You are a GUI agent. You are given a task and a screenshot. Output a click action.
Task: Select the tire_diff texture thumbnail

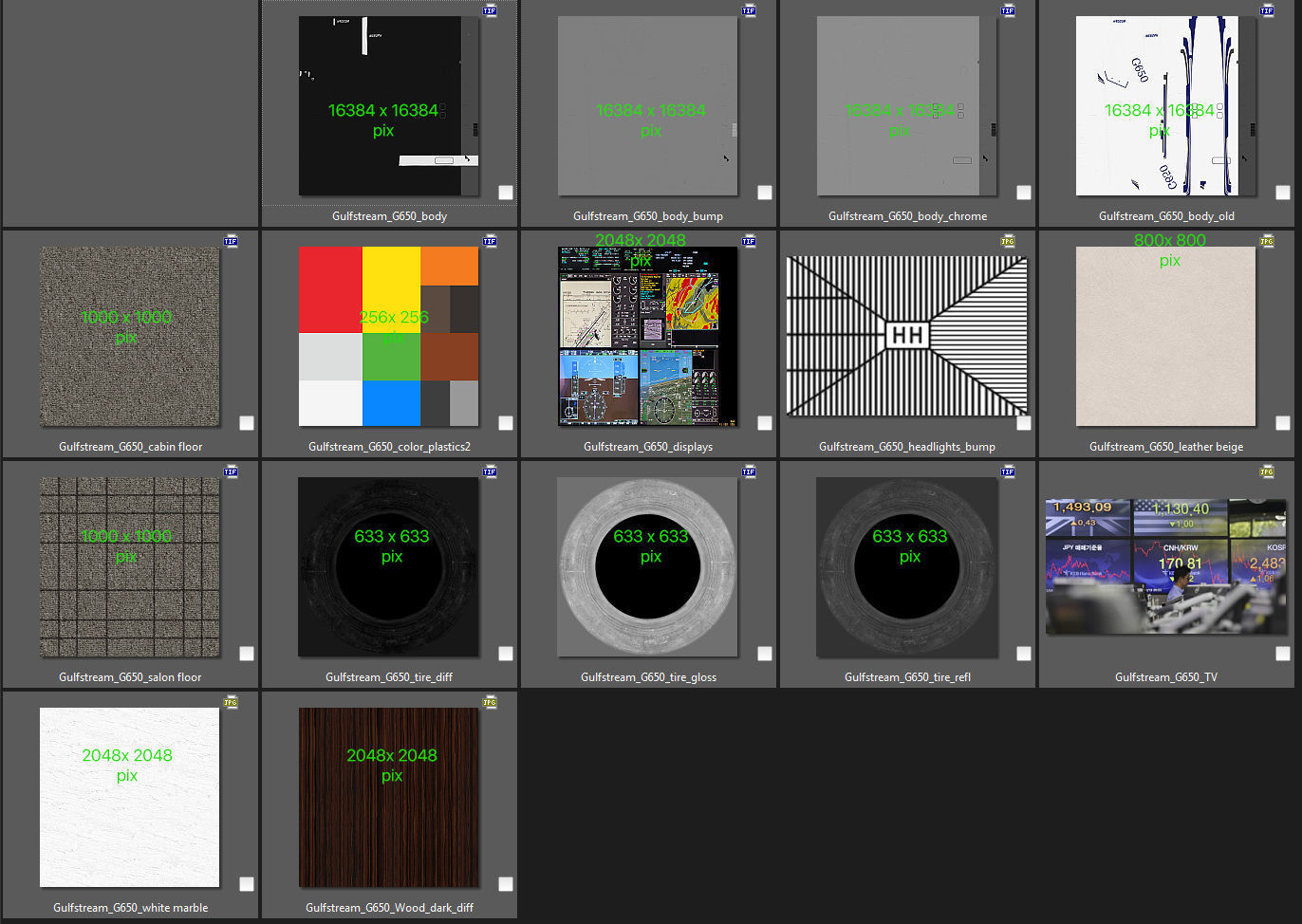click(389, 566)
